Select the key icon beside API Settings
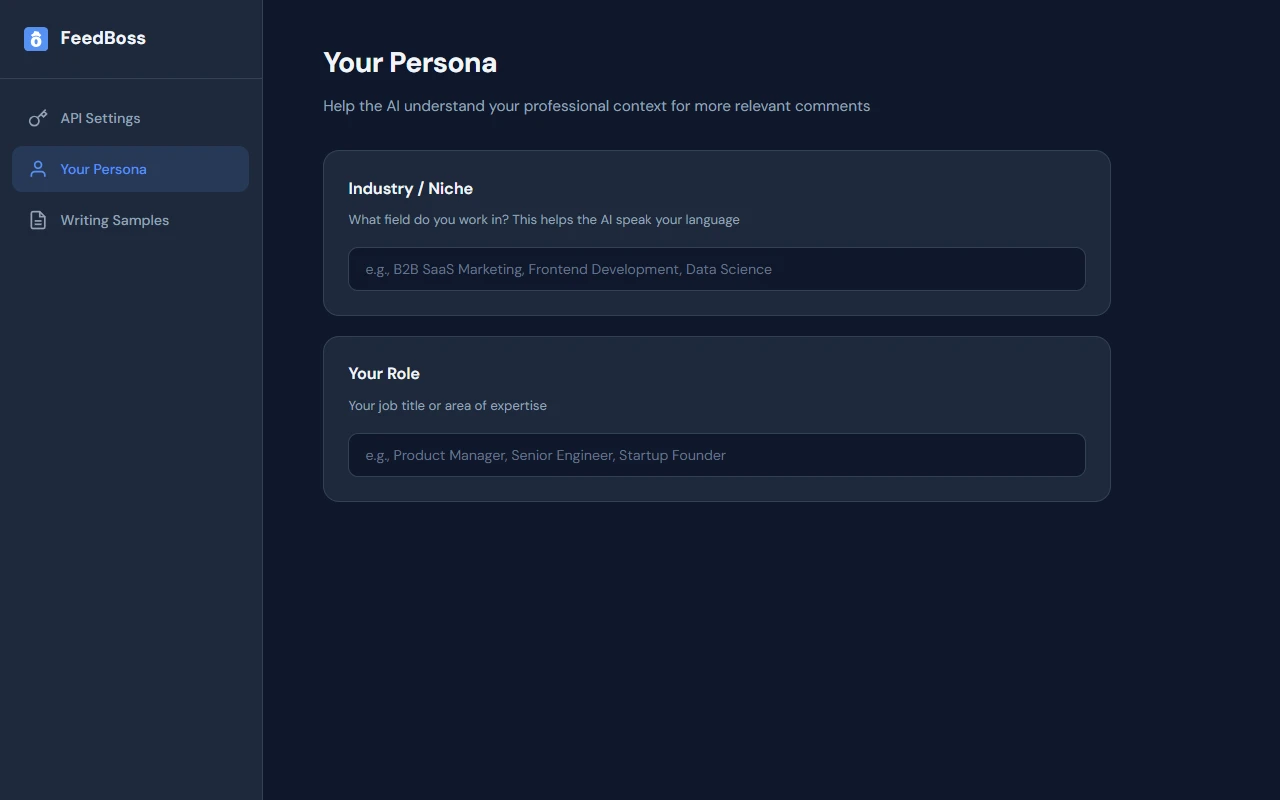The width and height of the screenshot is (1280, 800). point(37,118)
